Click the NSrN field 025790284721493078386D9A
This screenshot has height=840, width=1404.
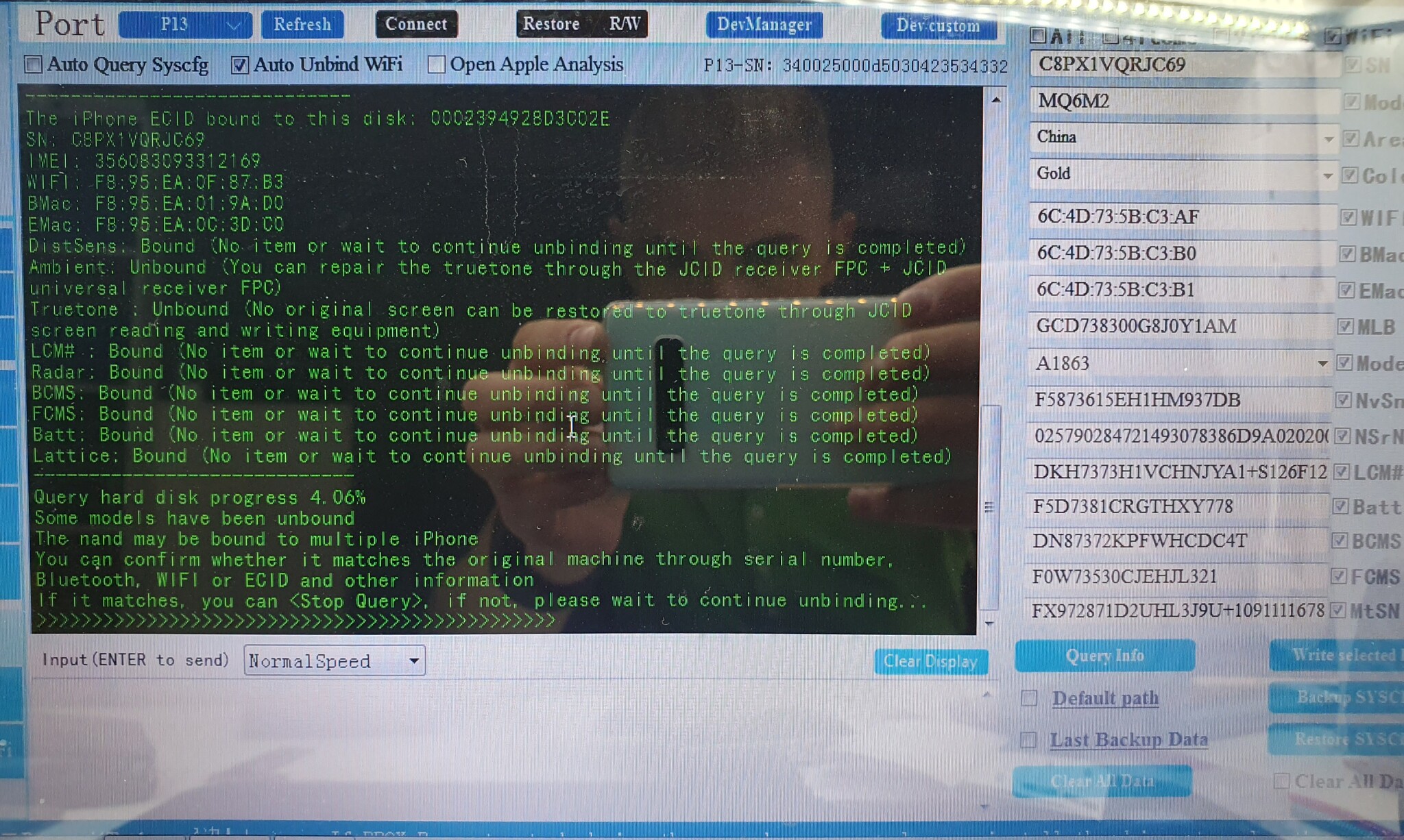(x=1178, y=436)
